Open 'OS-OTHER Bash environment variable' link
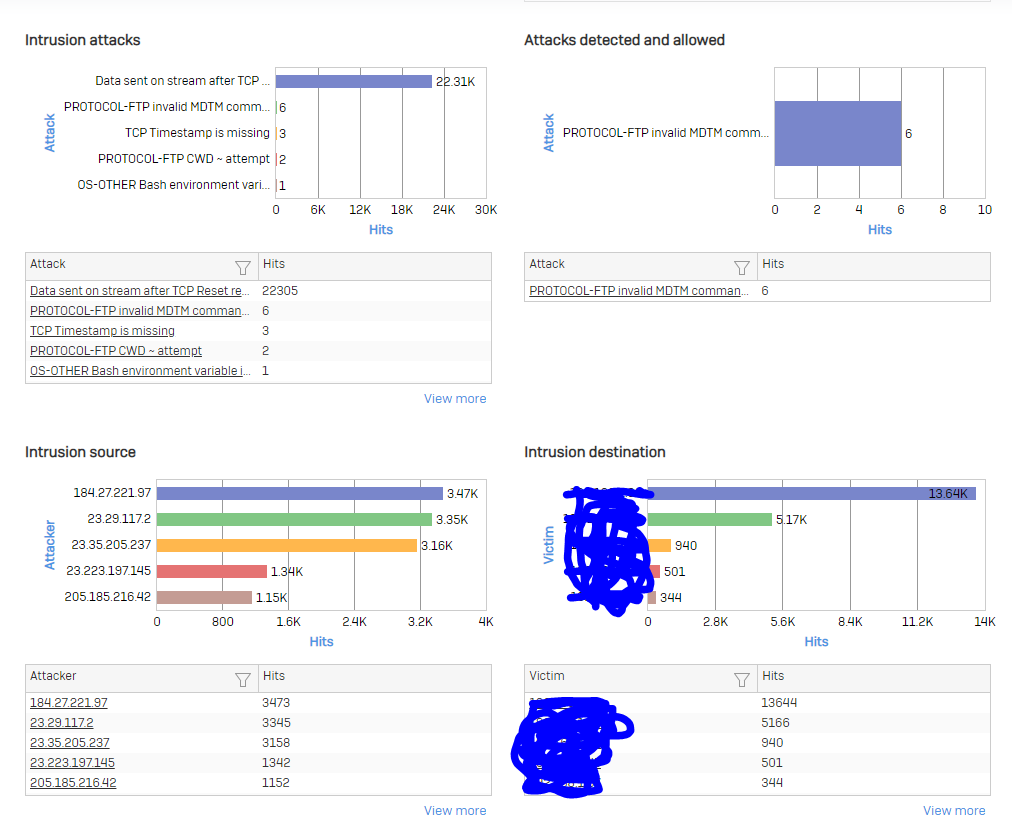 coord(140,371)
